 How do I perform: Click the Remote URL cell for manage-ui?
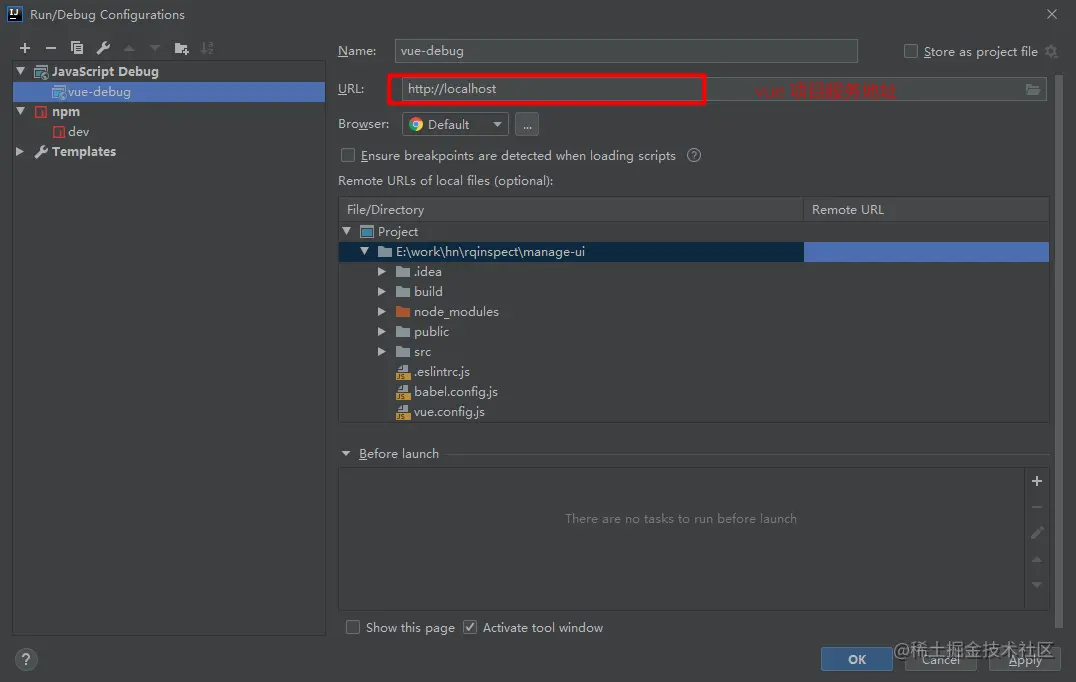click(x=926, y=252)
